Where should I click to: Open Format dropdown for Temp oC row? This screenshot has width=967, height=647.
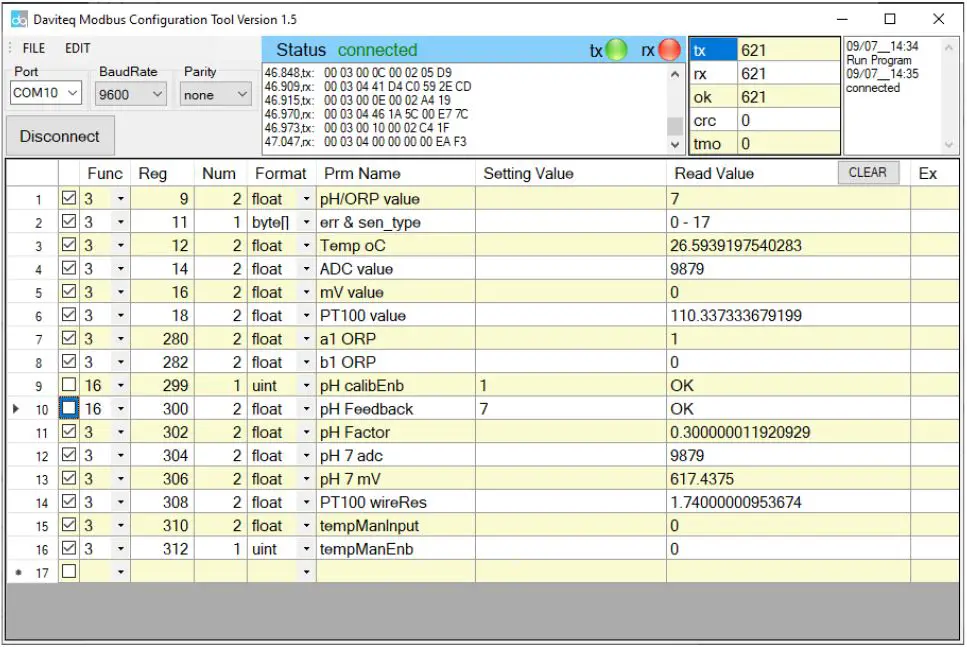[306, 246]
